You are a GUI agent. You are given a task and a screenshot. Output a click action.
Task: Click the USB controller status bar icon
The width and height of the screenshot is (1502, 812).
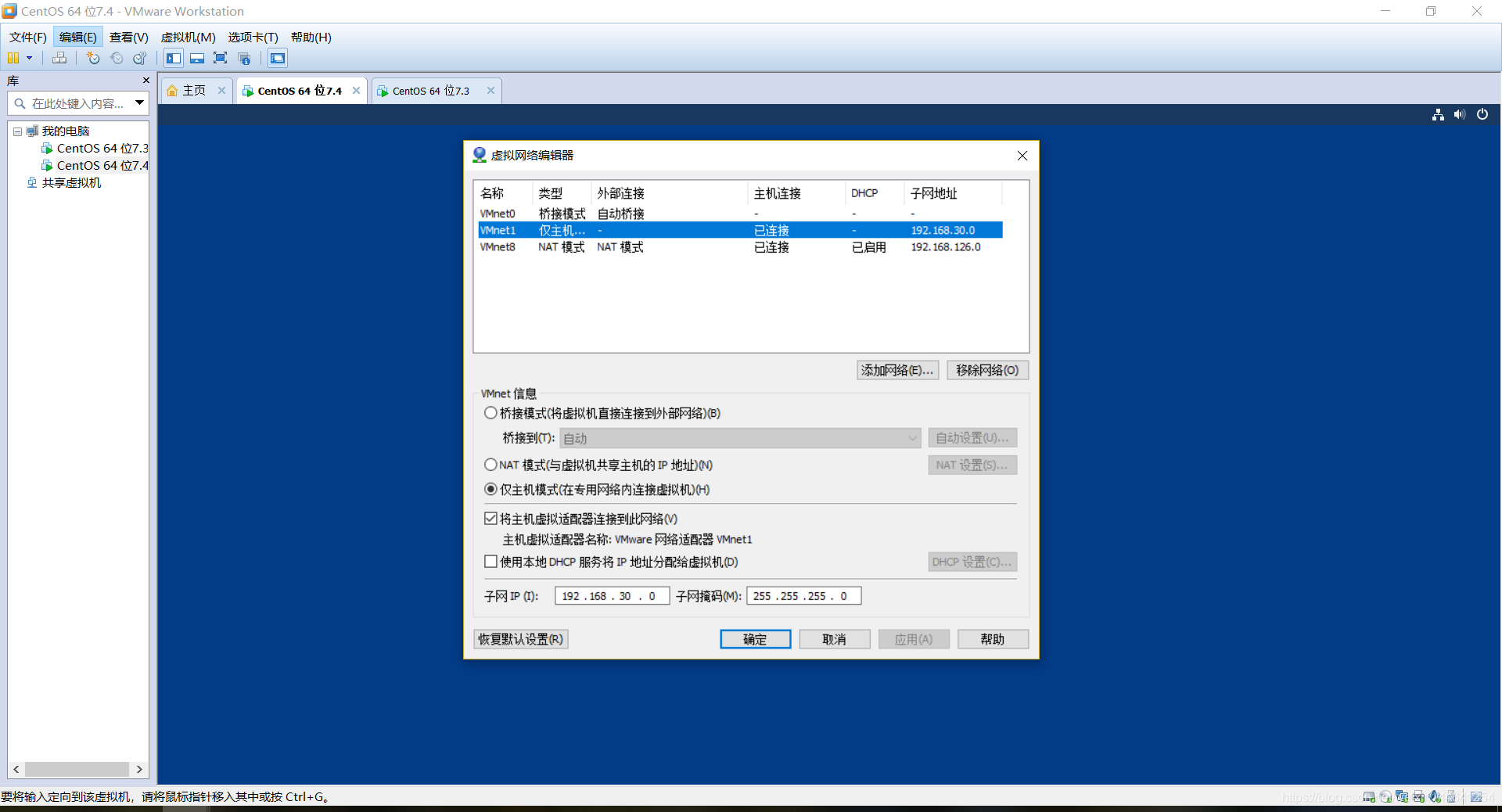(x=1451, y=796)
